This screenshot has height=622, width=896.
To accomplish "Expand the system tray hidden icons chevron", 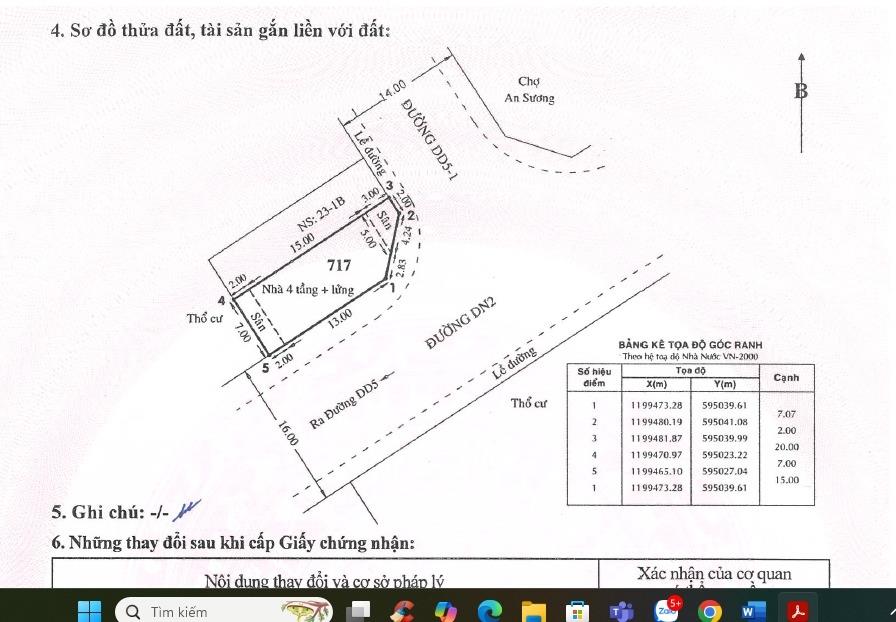I will pos(890,610).
